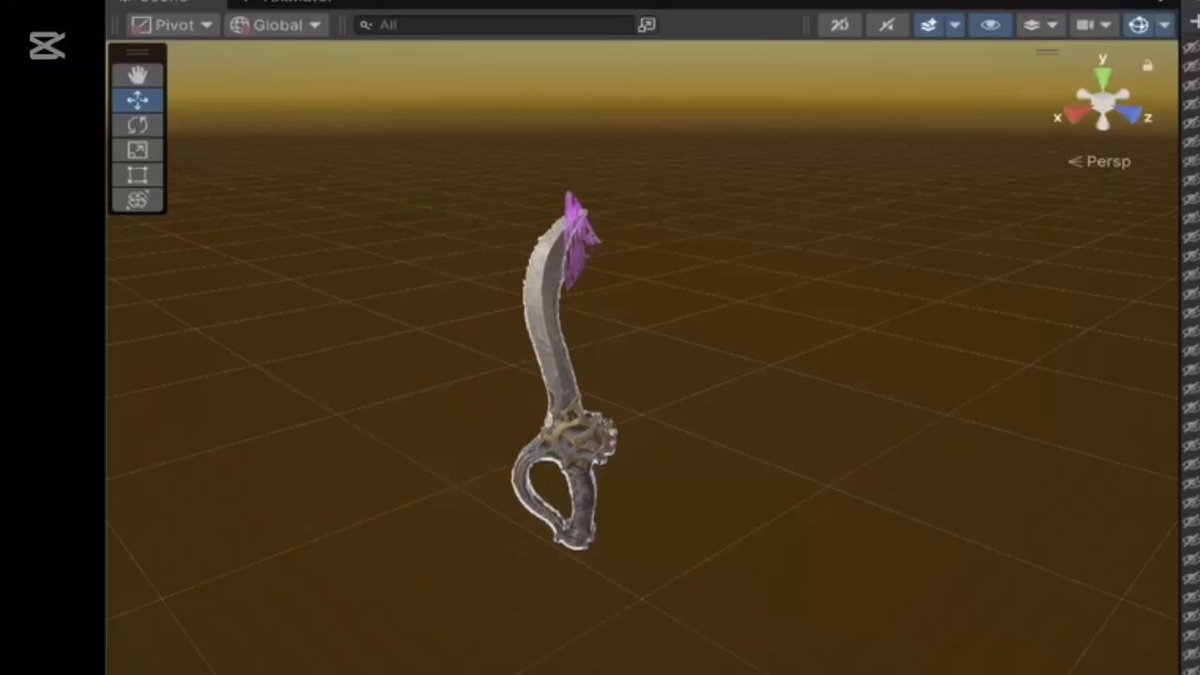Select the Rotate tool
Image resolution: width=1200 pixels, height=675 pixels.
click(x=138, y=125)
